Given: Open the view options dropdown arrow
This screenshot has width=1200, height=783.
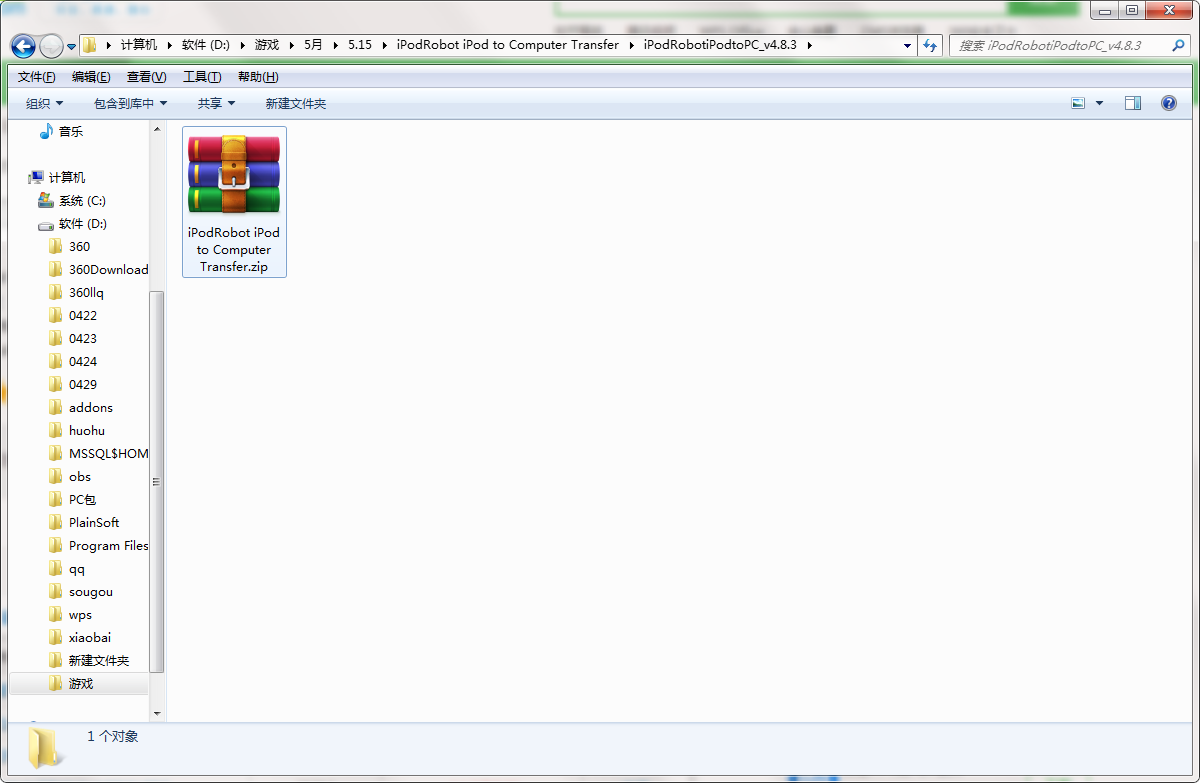Looking at the screenshot, I should [x=1100, y=103].
